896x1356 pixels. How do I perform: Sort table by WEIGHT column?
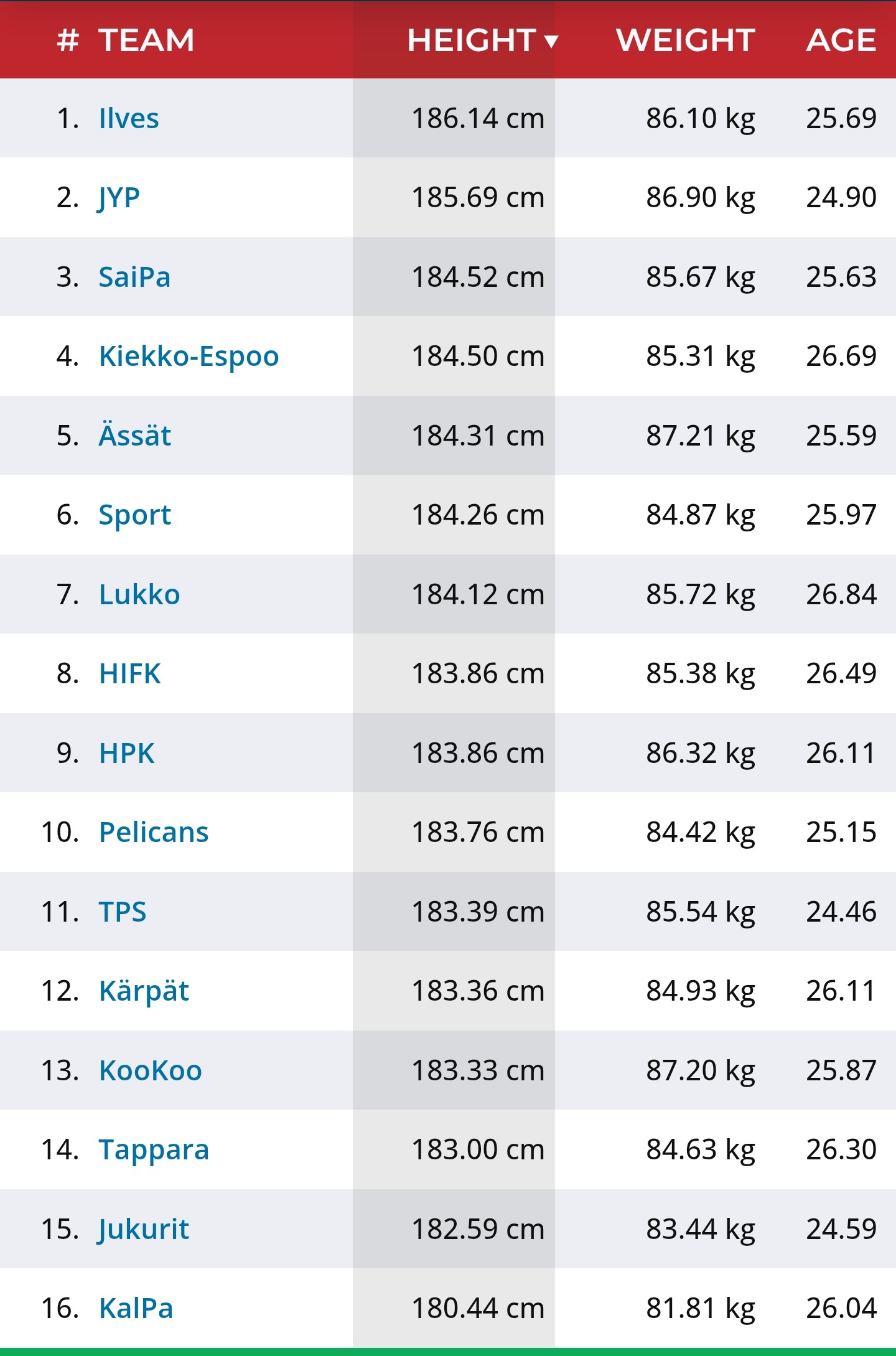(685, 40)
